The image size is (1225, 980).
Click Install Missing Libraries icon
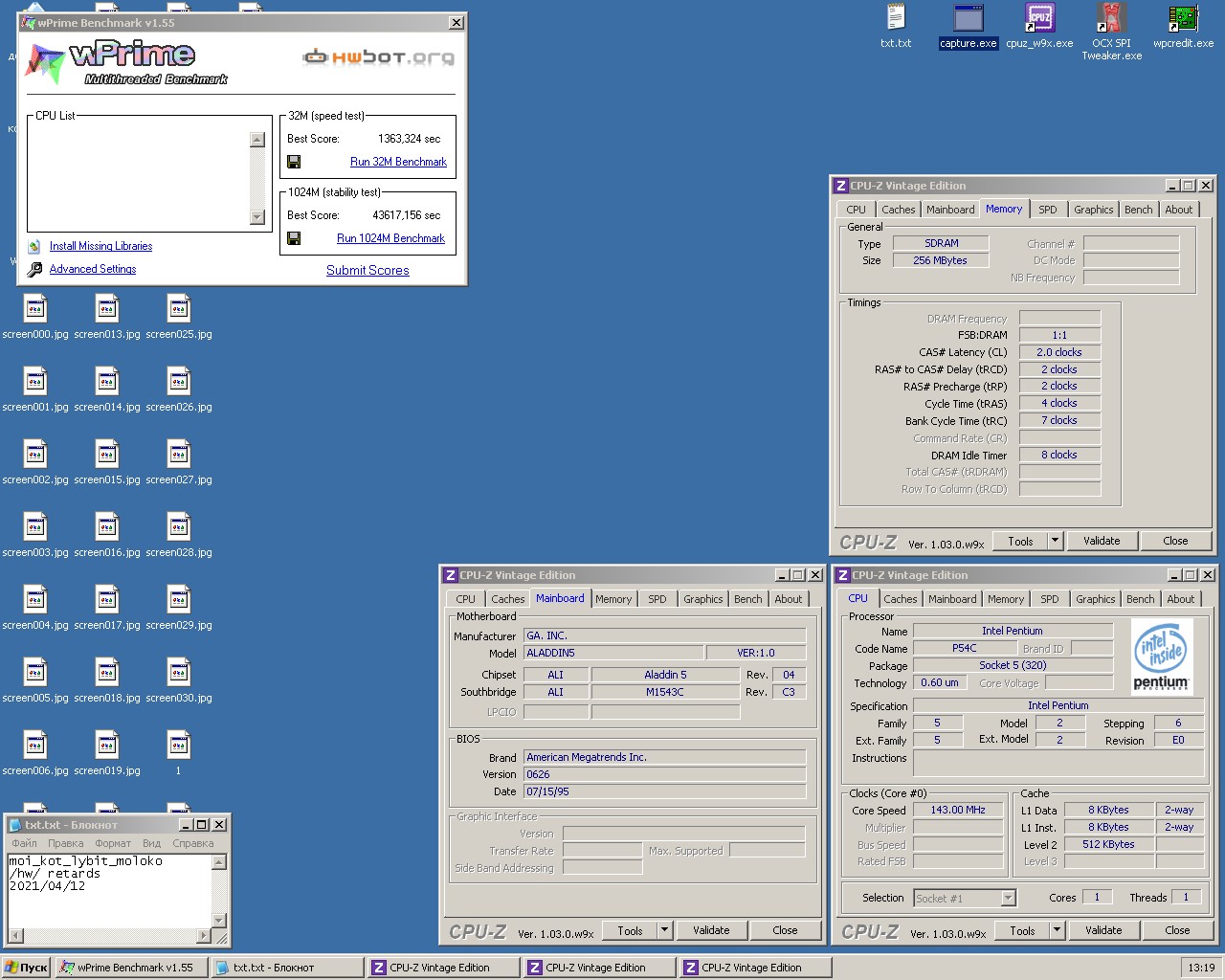pyautogui.click(x=34, y=246)
